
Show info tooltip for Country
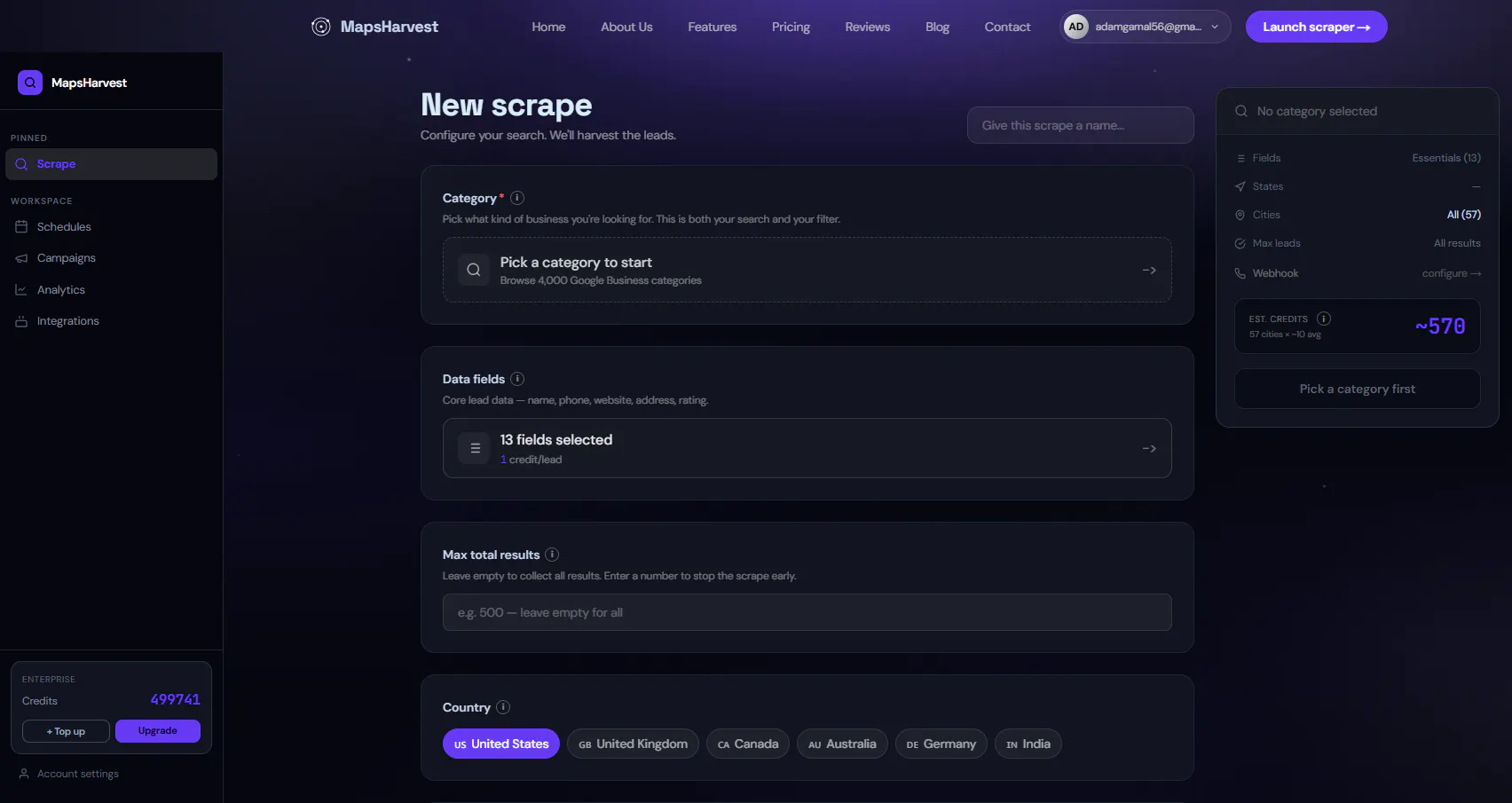click(503, 707)
